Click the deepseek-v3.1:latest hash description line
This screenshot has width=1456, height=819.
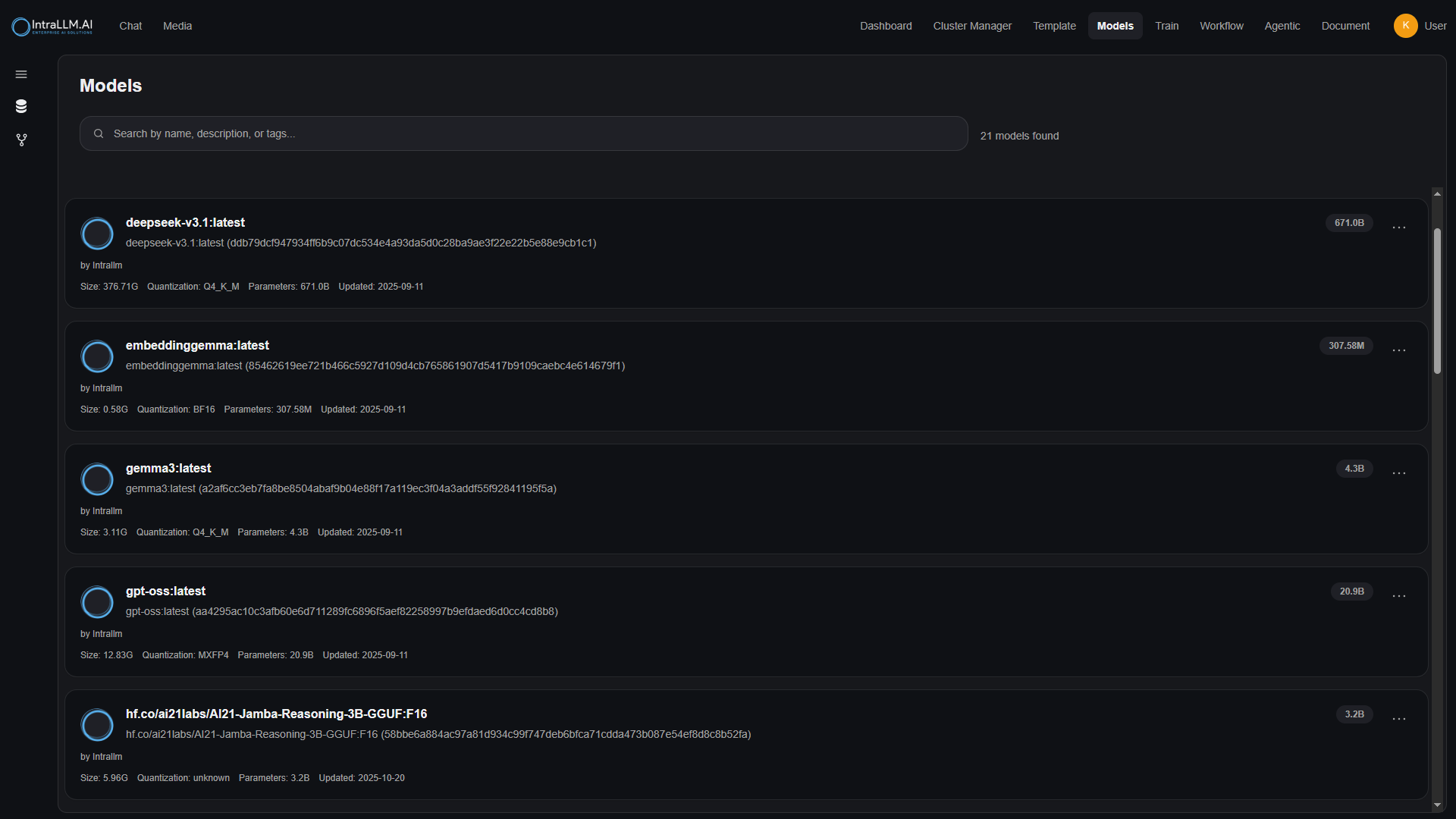(x=361, y=243)
